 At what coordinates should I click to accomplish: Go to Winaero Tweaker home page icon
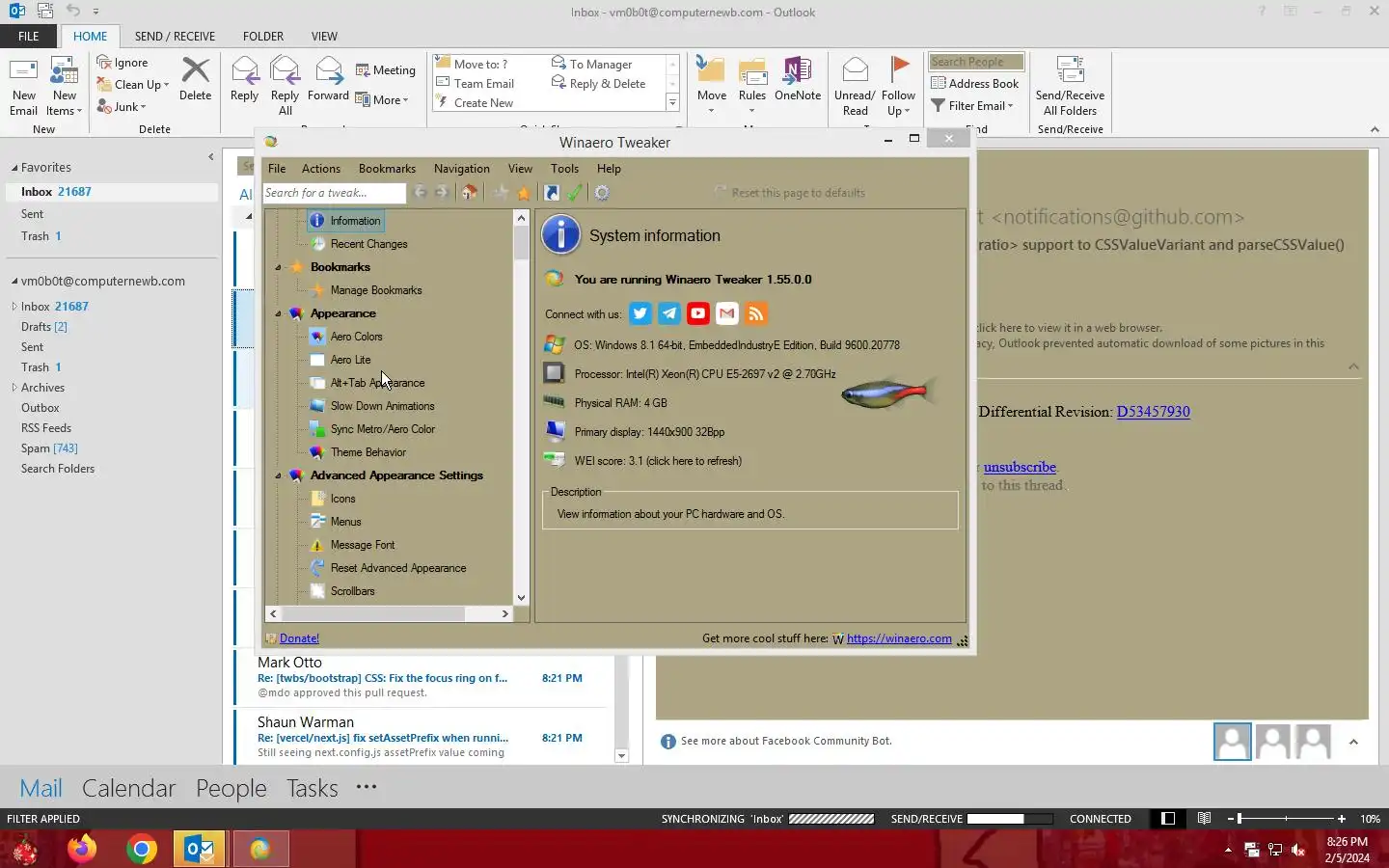click(x=470, y=193)
